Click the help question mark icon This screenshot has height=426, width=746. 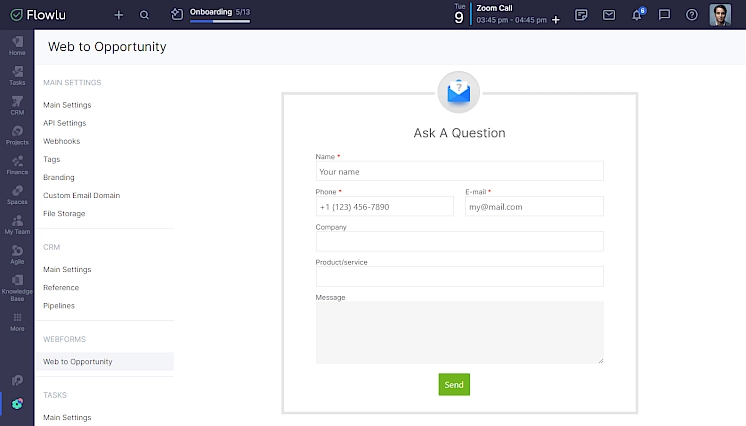[x=691, y=15]
